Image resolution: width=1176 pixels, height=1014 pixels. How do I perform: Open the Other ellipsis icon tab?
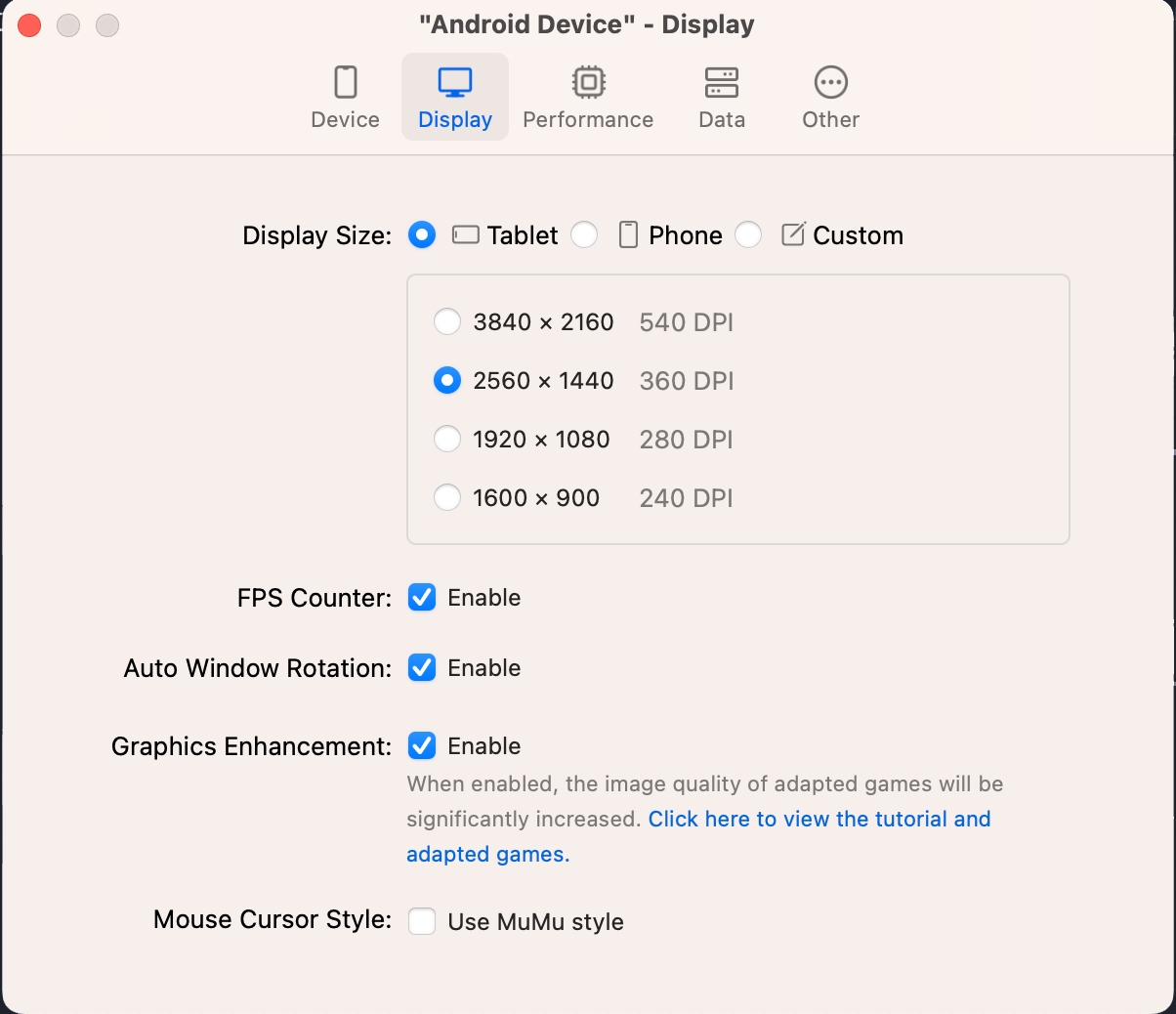click(830, 83)
